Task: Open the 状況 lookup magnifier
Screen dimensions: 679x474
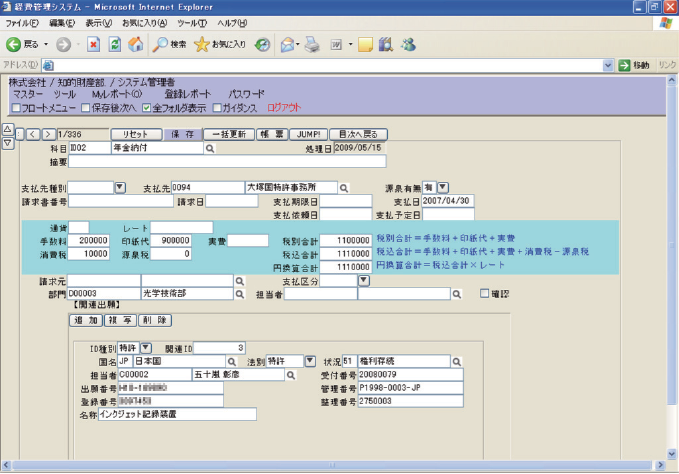Action: (x=456, y=361)
